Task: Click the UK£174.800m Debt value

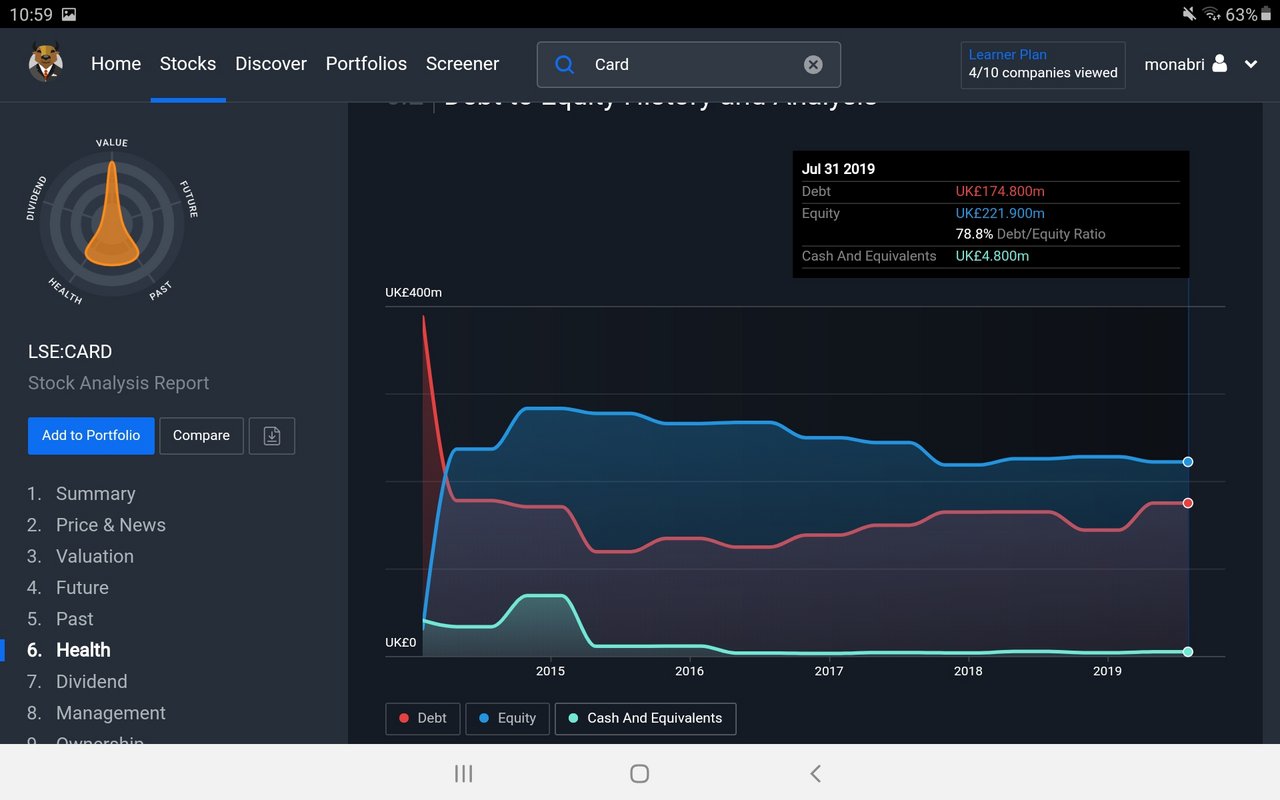Action: 1000,191
